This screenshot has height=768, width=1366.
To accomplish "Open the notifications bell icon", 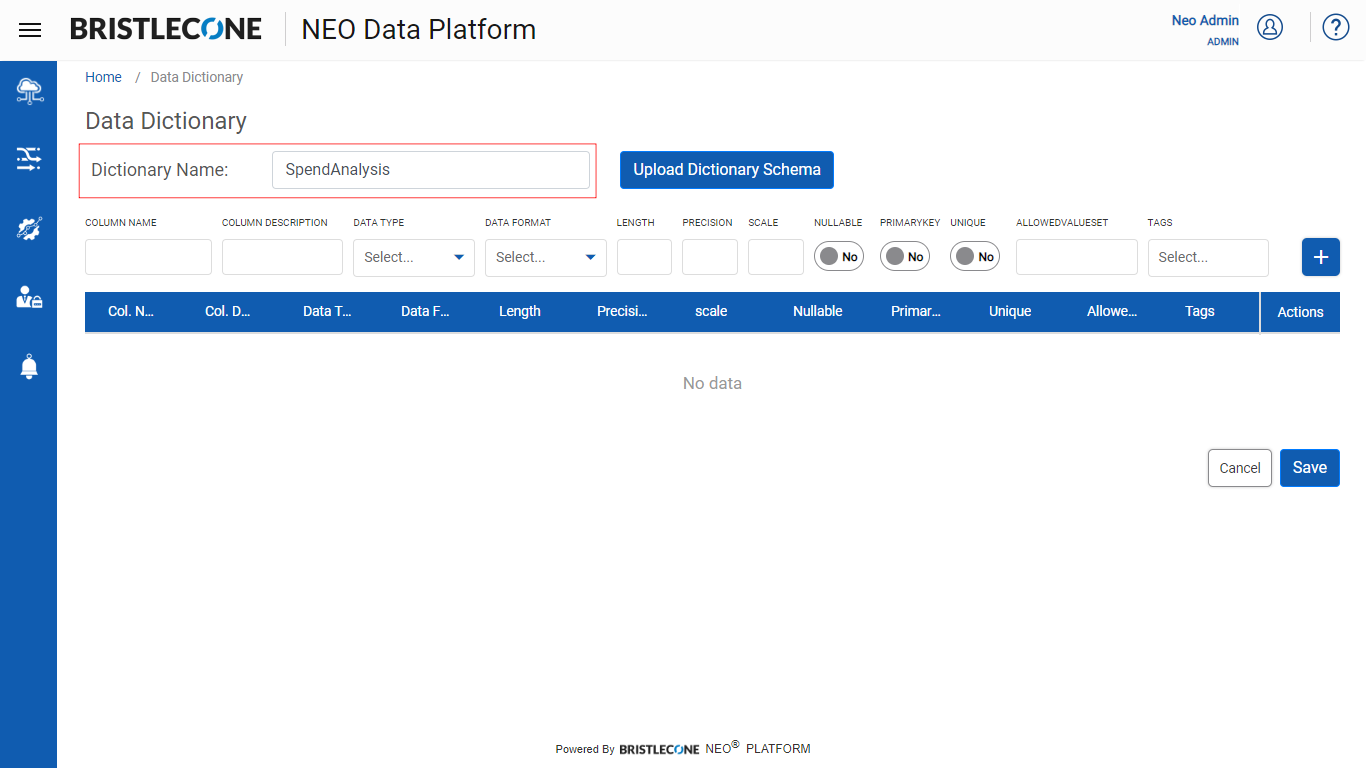I will tap(29, 366).
